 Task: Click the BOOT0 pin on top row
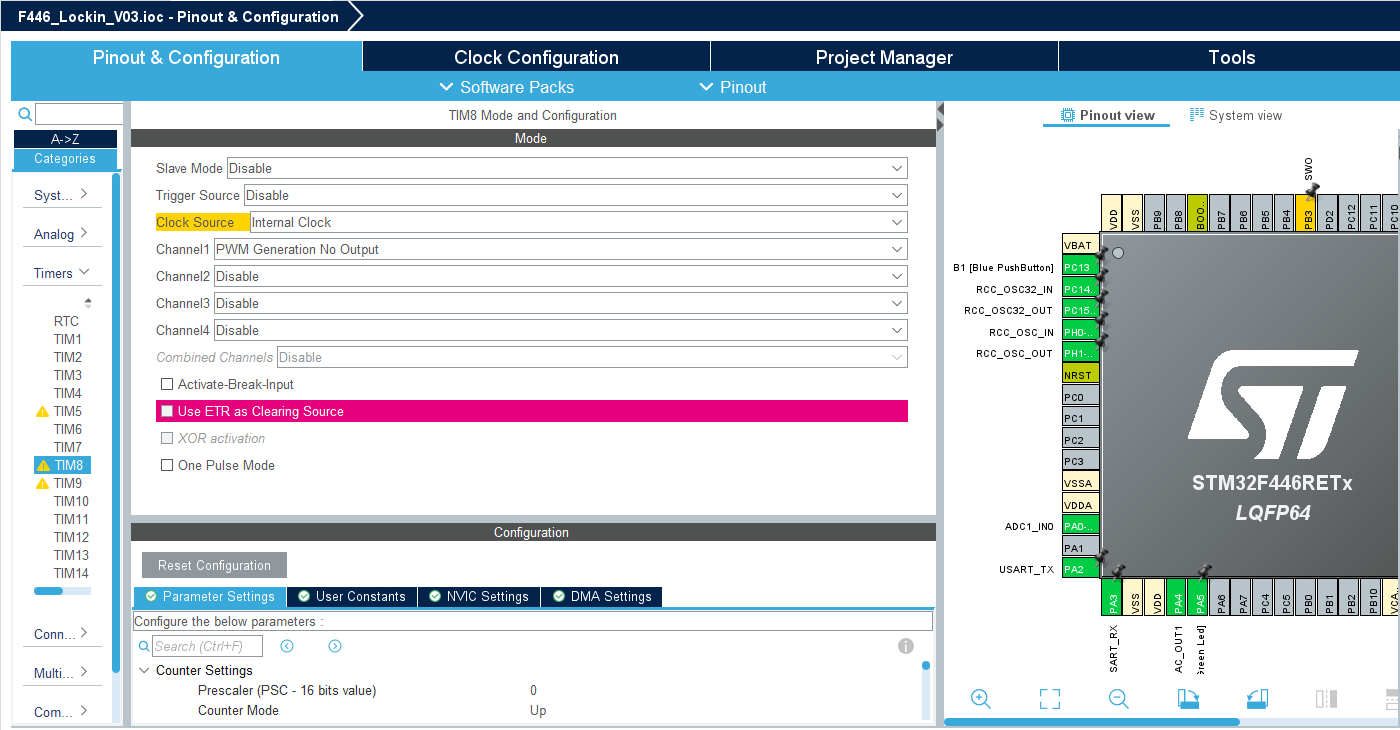(1199, 213)
